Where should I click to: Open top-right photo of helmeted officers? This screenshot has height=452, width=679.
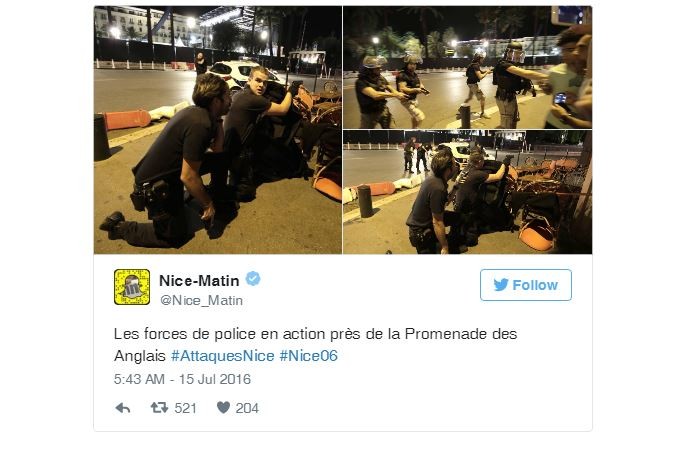[x=468, y=68]
